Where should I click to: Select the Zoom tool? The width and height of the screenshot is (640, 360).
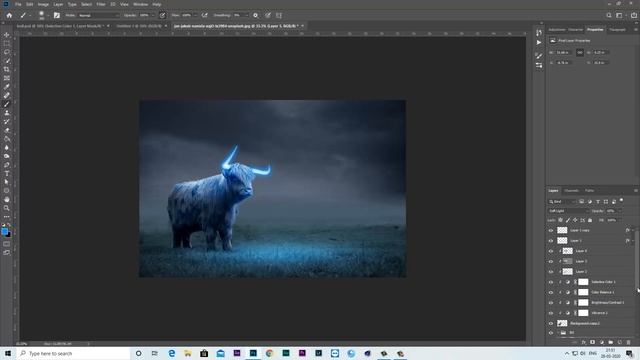point(7,208)
